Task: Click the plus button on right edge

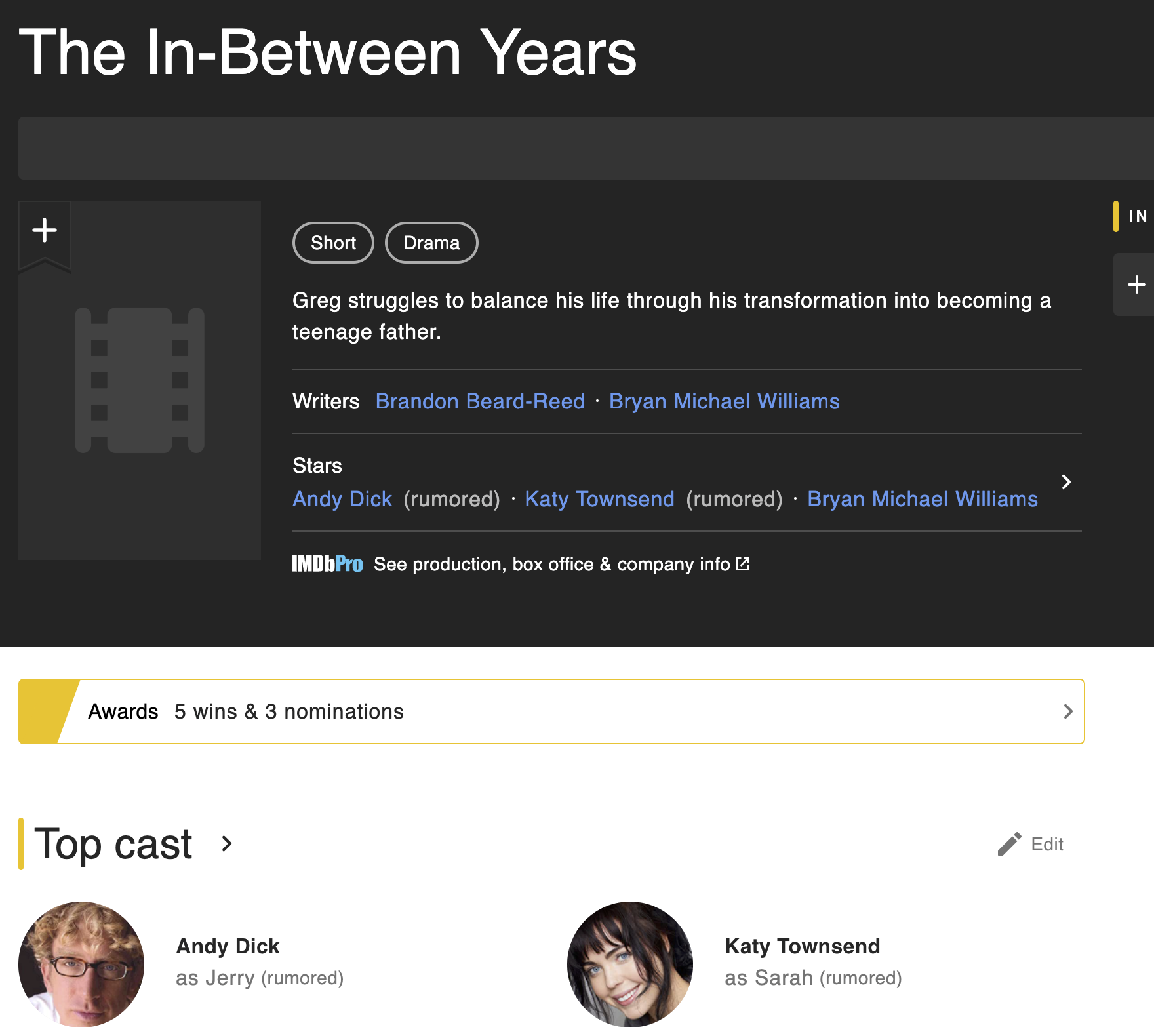Action: [x=1136, y=285]
